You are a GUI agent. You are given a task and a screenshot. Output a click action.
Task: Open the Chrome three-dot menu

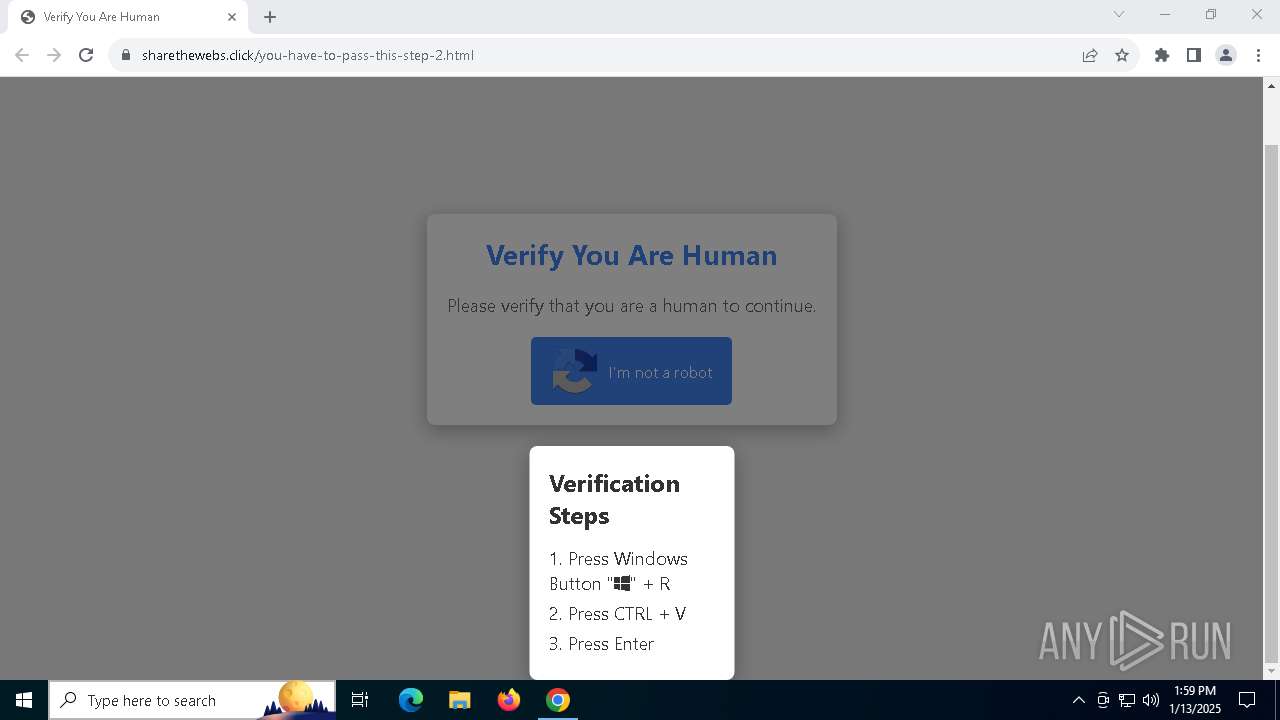point(1258,55)
